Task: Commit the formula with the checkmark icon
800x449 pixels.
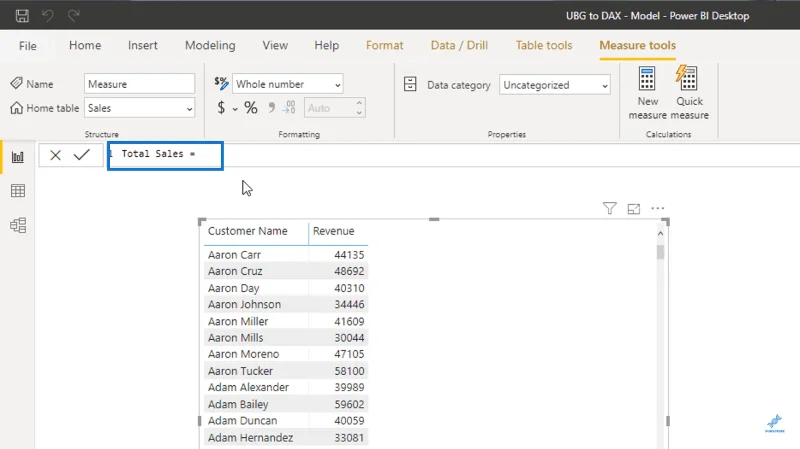Action: coord(82,154)
